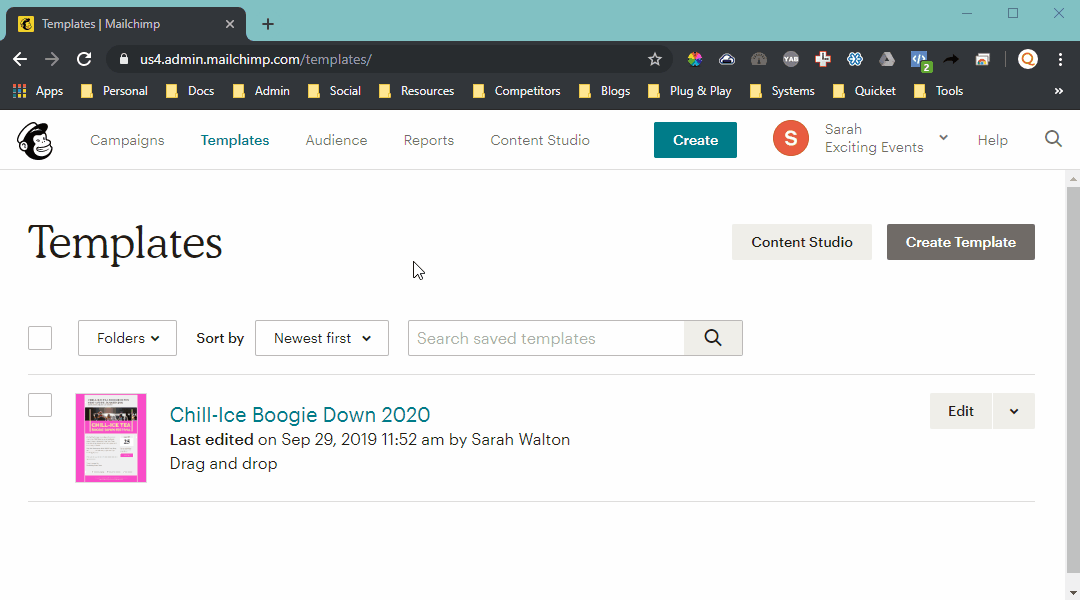The width and height of the screenshot is (1080, 600).
Task: Click the Google Drive extension icon
Action: (x=886, y=59)
